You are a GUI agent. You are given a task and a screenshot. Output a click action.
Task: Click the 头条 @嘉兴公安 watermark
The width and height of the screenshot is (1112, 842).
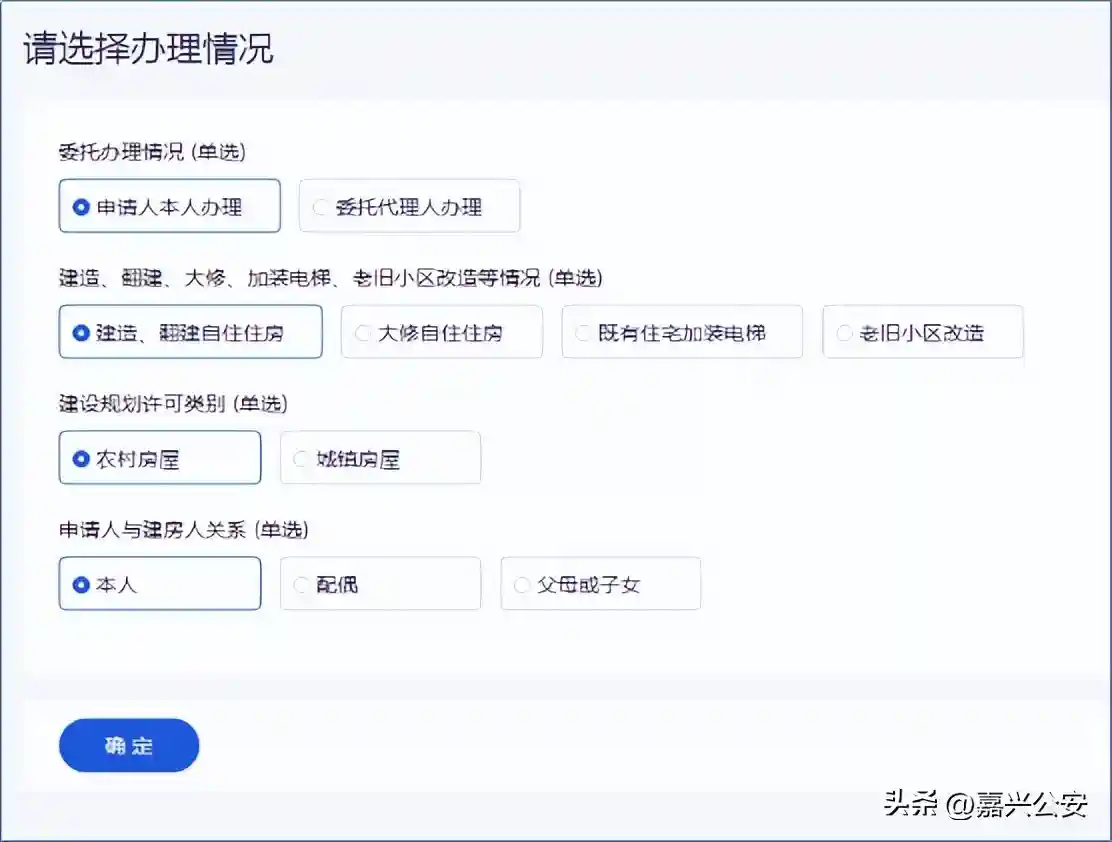985,804
